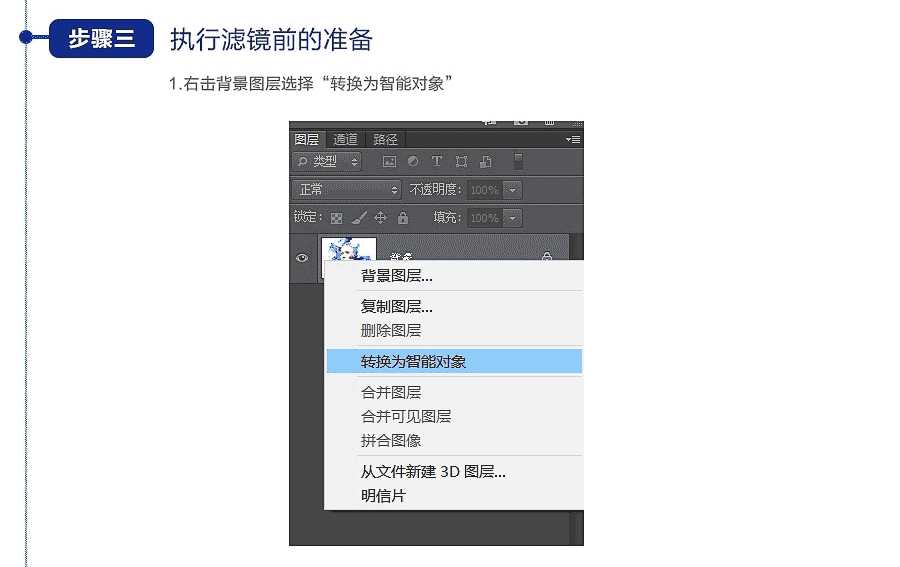Filter layers by shape layers icon
The height and width of the screenshot is (567, 900).
coord(461,162)
